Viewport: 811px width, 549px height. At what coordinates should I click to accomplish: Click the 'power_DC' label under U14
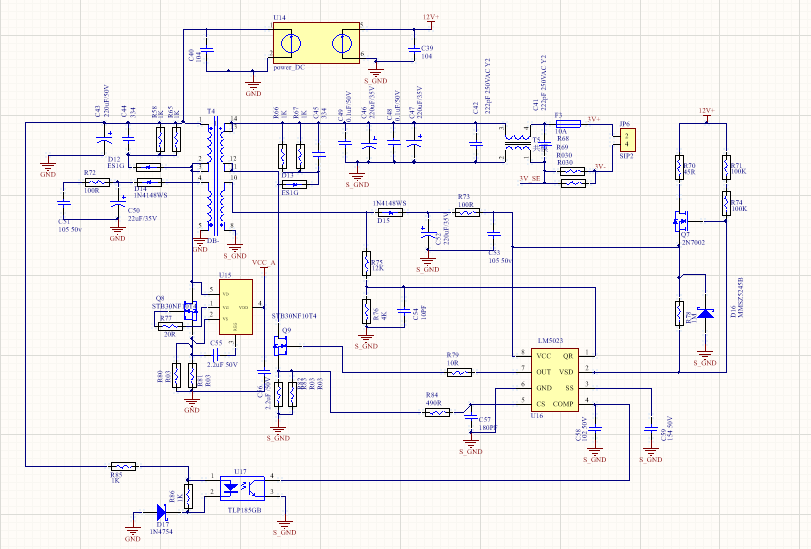[289, 68]
